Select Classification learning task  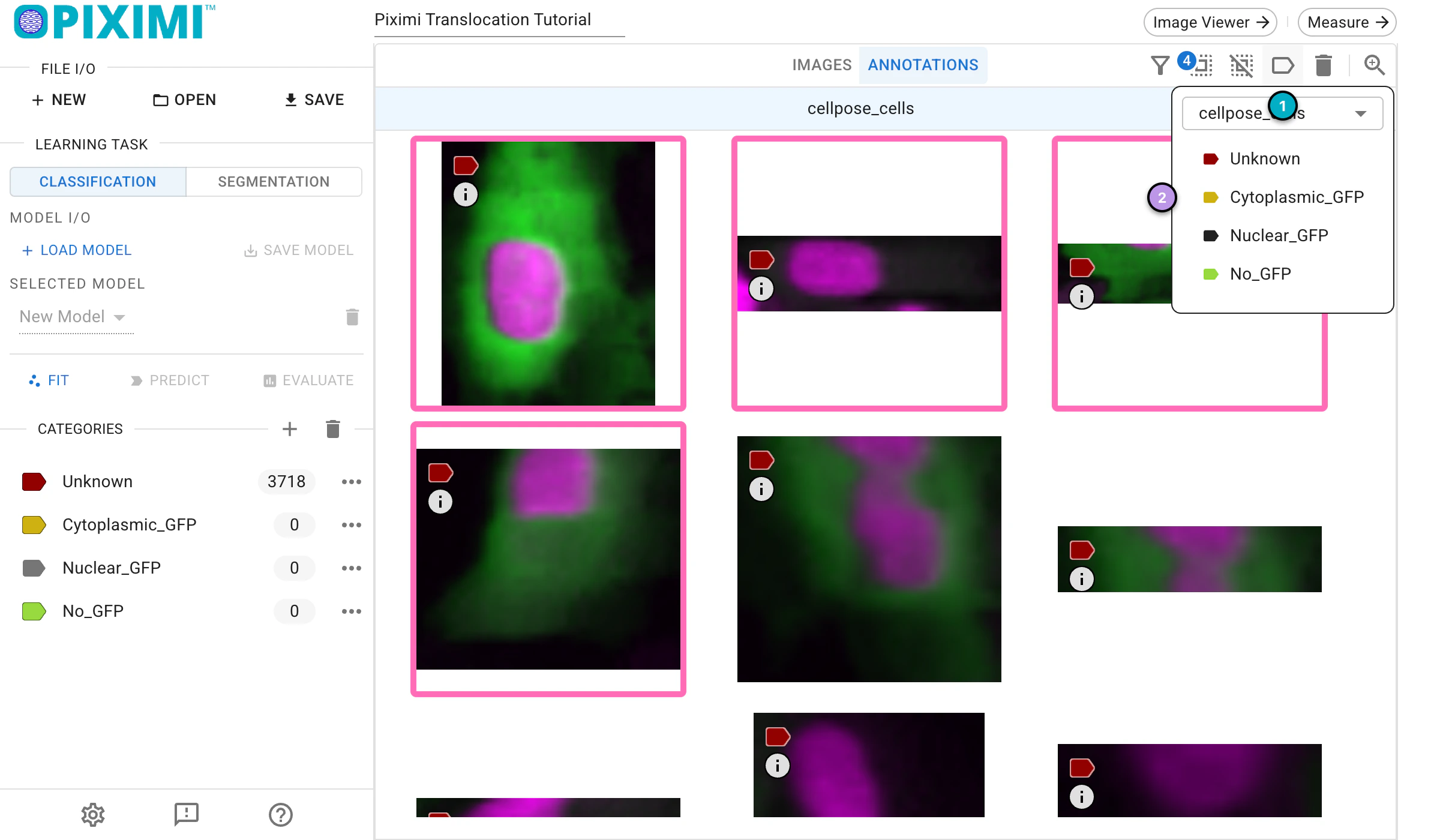(x=98, y=182)
